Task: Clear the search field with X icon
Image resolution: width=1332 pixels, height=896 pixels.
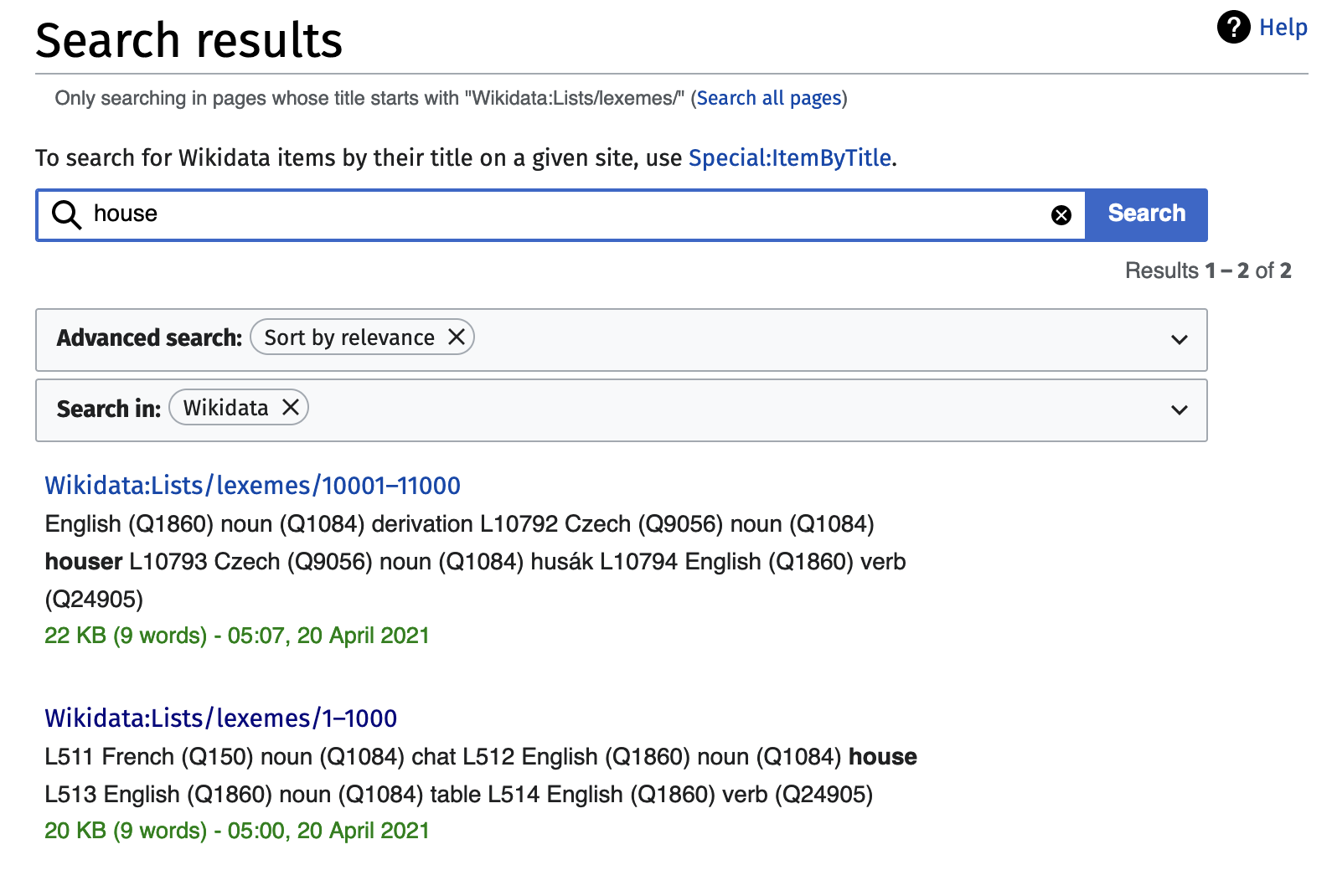Action: [x=1061, y=215]
